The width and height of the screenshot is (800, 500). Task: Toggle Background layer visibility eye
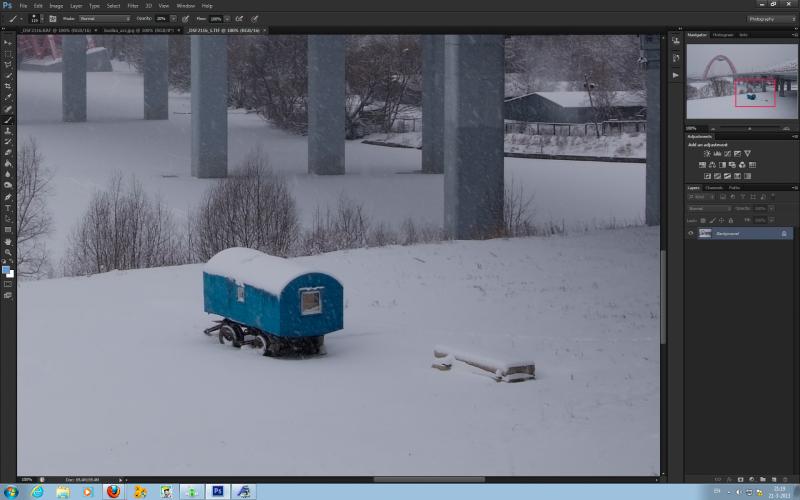coord(691,234)
